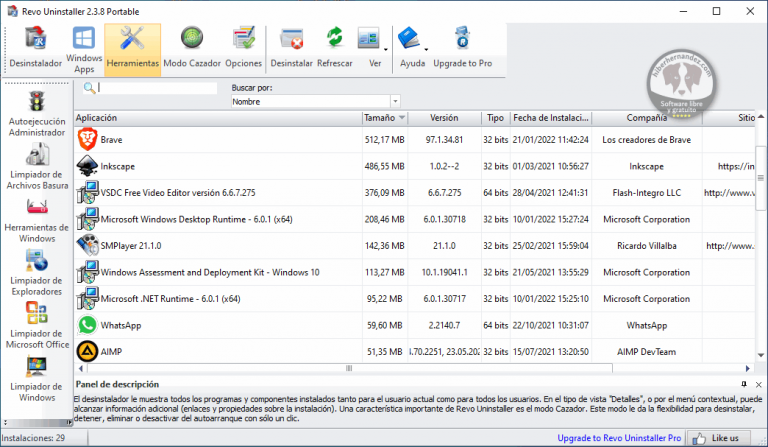Click date 22/10/2021 10:31:07 cell

coord(551,325)
